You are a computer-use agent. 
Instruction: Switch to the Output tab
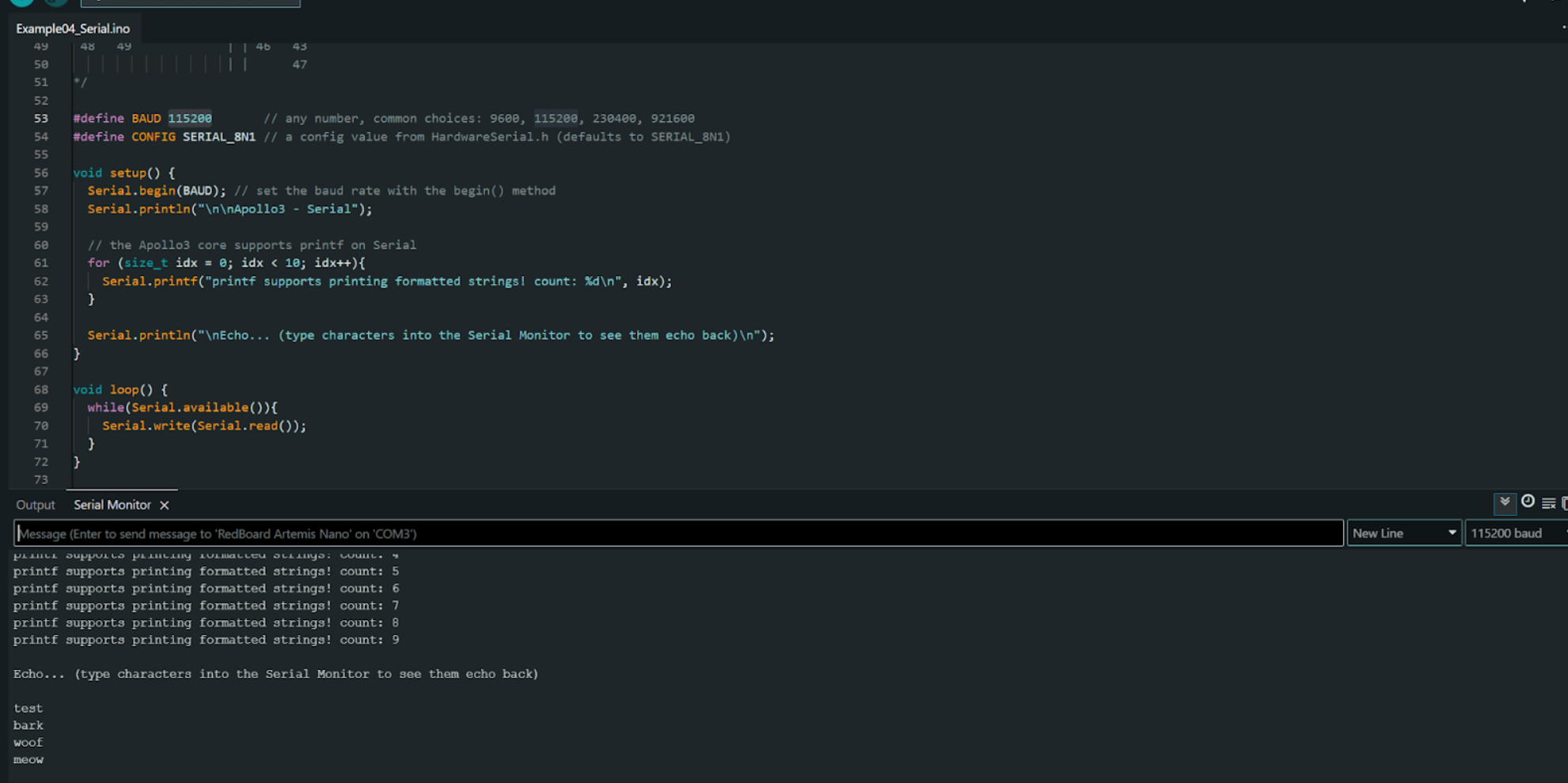[x=36, y=505]
